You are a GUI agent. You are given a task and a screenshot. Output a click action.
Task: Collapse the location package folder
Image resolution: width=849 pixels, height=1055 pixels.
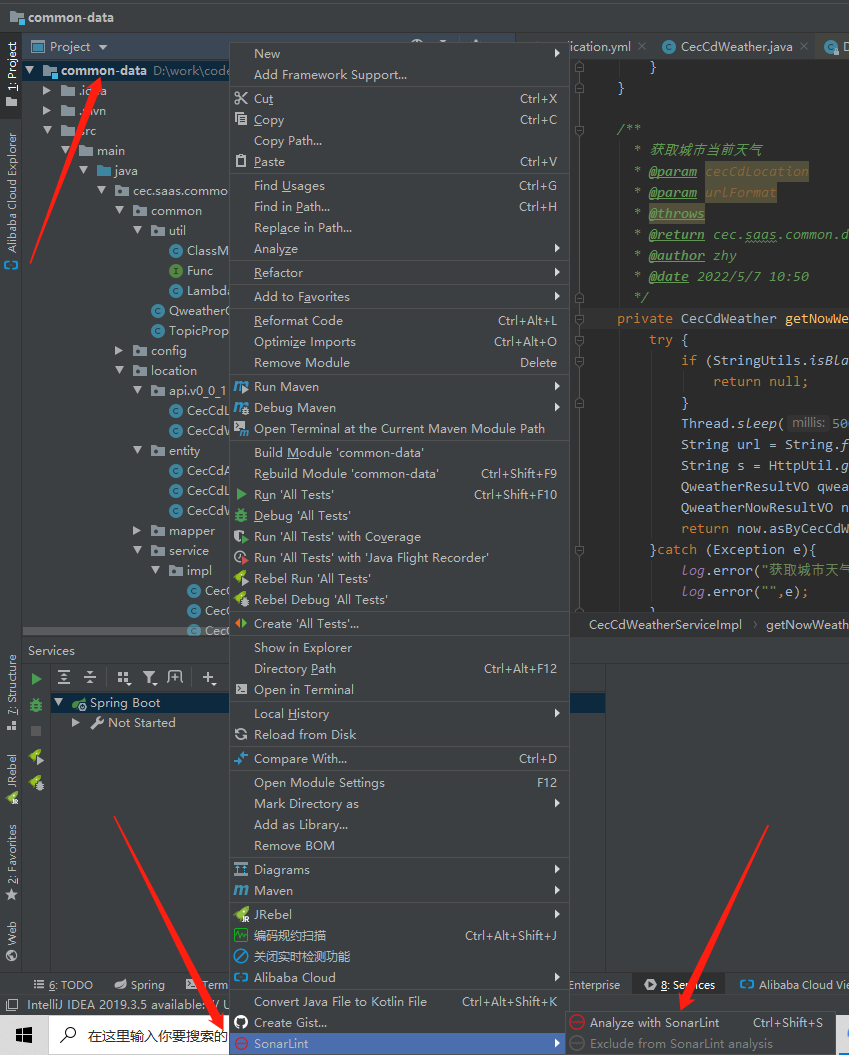point(119,371)
